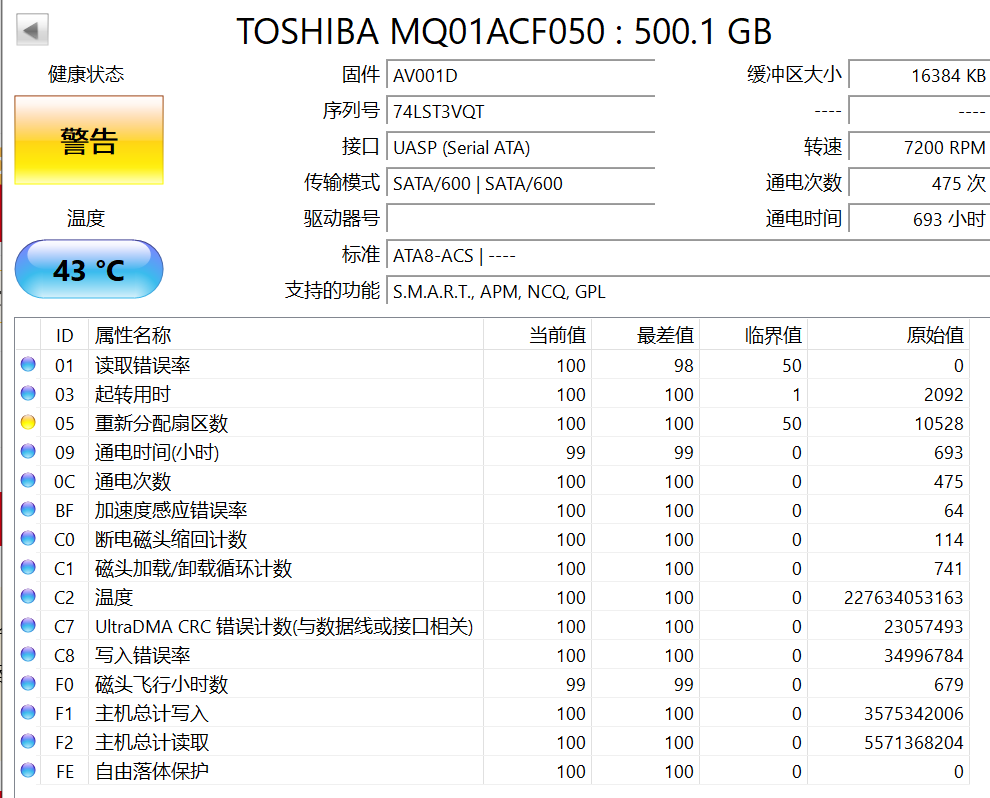Screen dimensions: 990x798
Task: Click the blue status dot for attribute 09
Action: tap(28, 452)
